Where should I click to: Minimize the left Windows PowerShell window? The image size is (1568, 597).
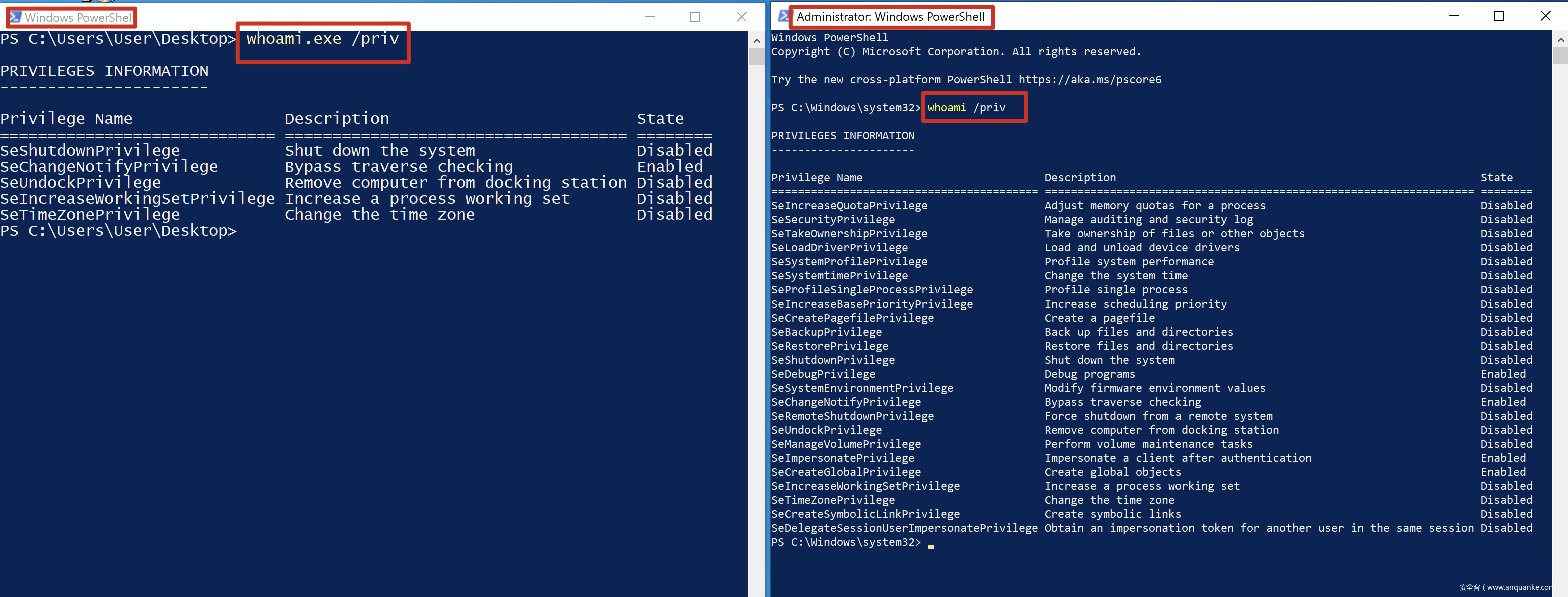(649, 17)
